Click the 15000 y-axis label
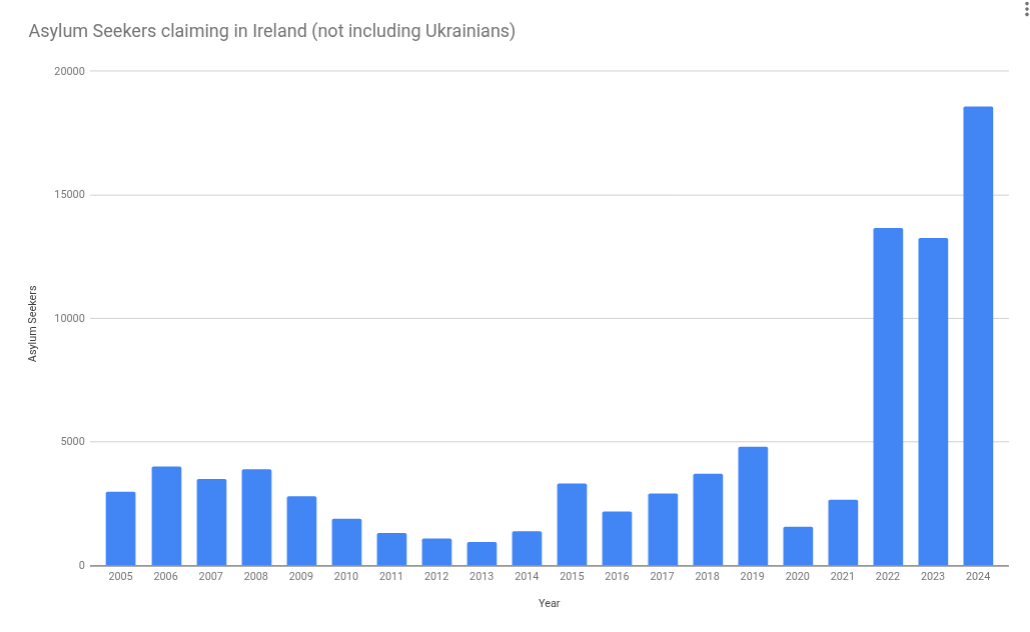Viewport: 1030px width, 632px height. [70, 194]
